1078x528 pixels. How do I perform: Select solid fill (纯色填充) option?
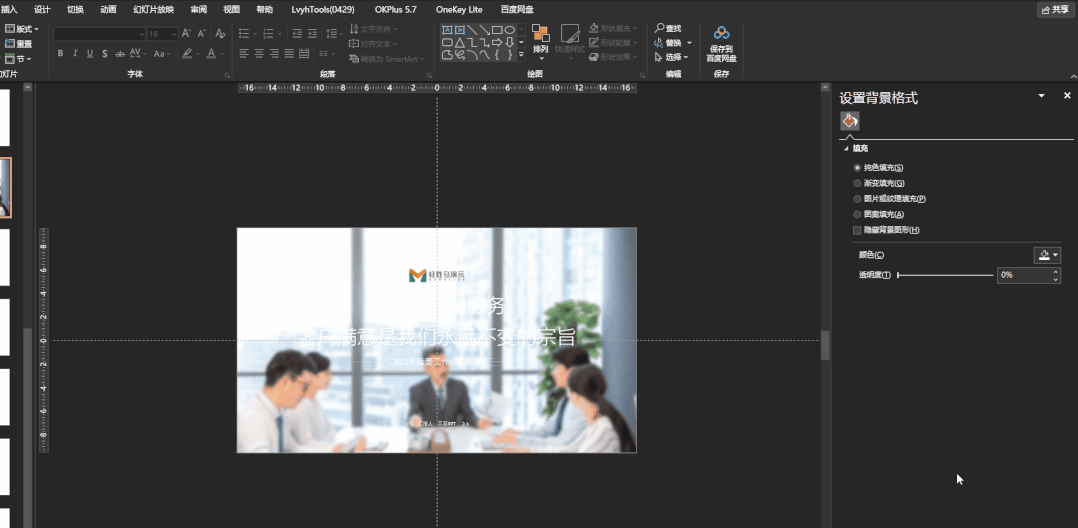[879, 167]
